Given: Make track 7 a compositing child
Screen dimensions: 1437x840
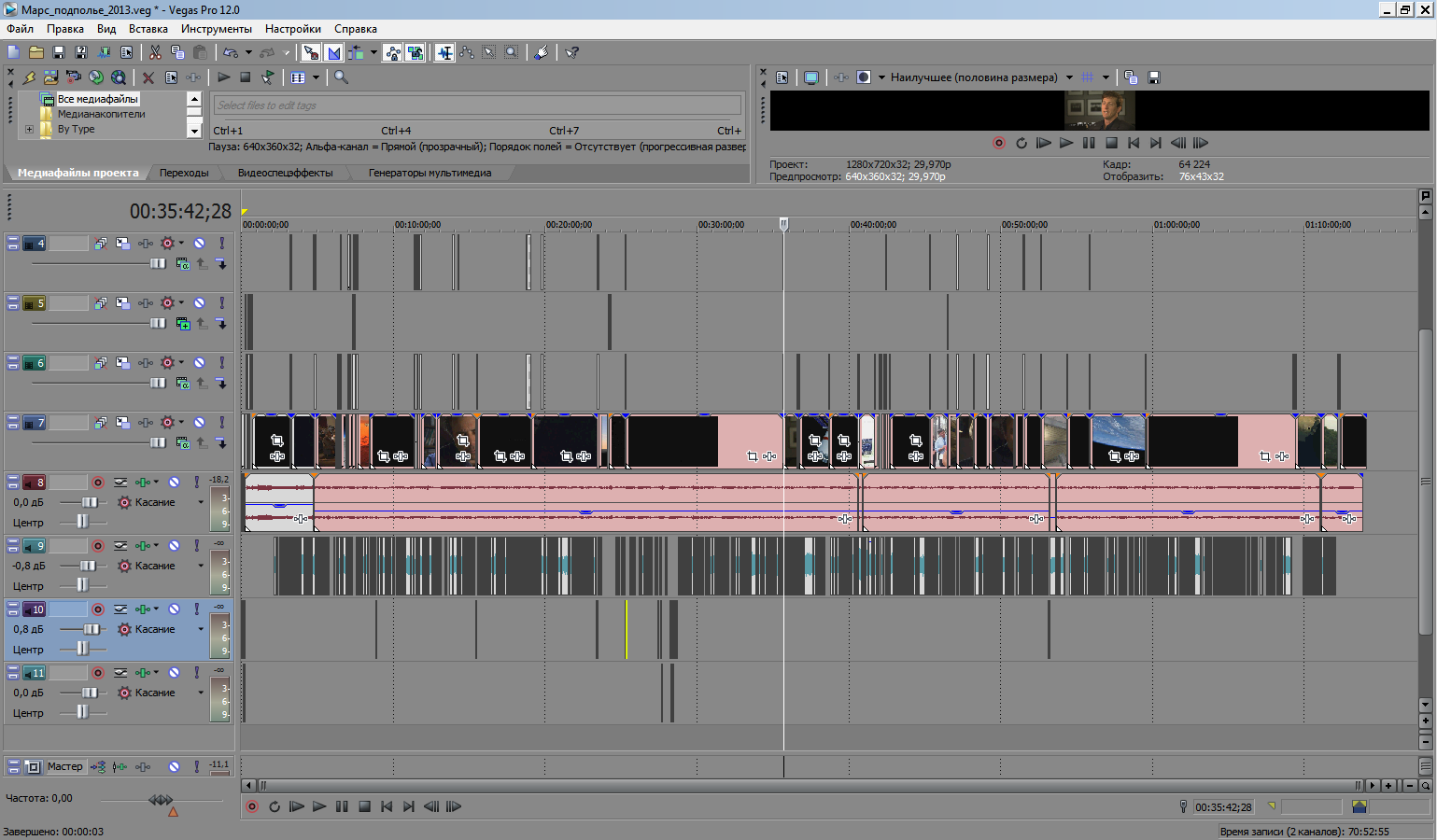Looking at the screenshot, I should pyautogui.click(x=221, y=443).
